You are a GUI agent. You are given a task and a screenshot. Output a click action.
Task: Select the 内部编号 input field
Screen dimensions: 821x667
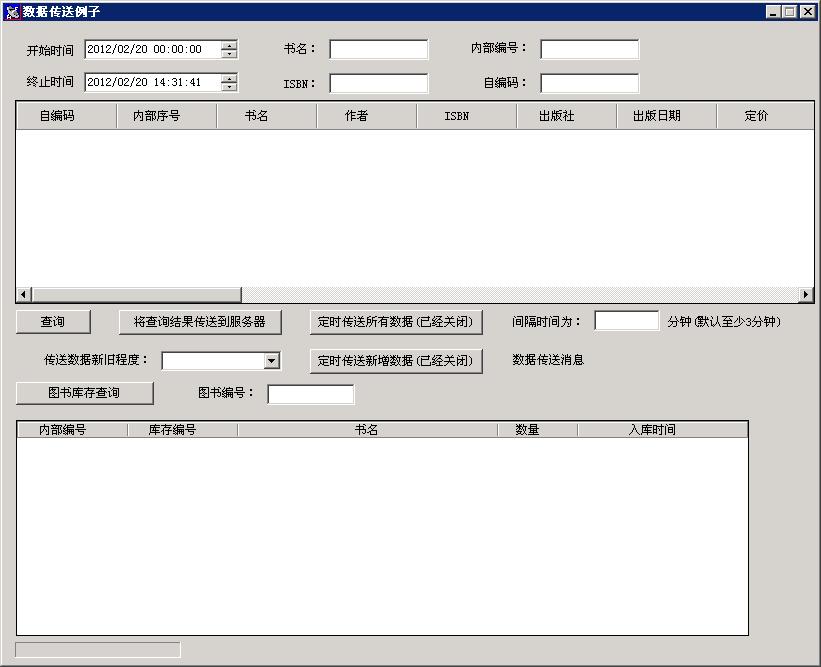[589, 50]
